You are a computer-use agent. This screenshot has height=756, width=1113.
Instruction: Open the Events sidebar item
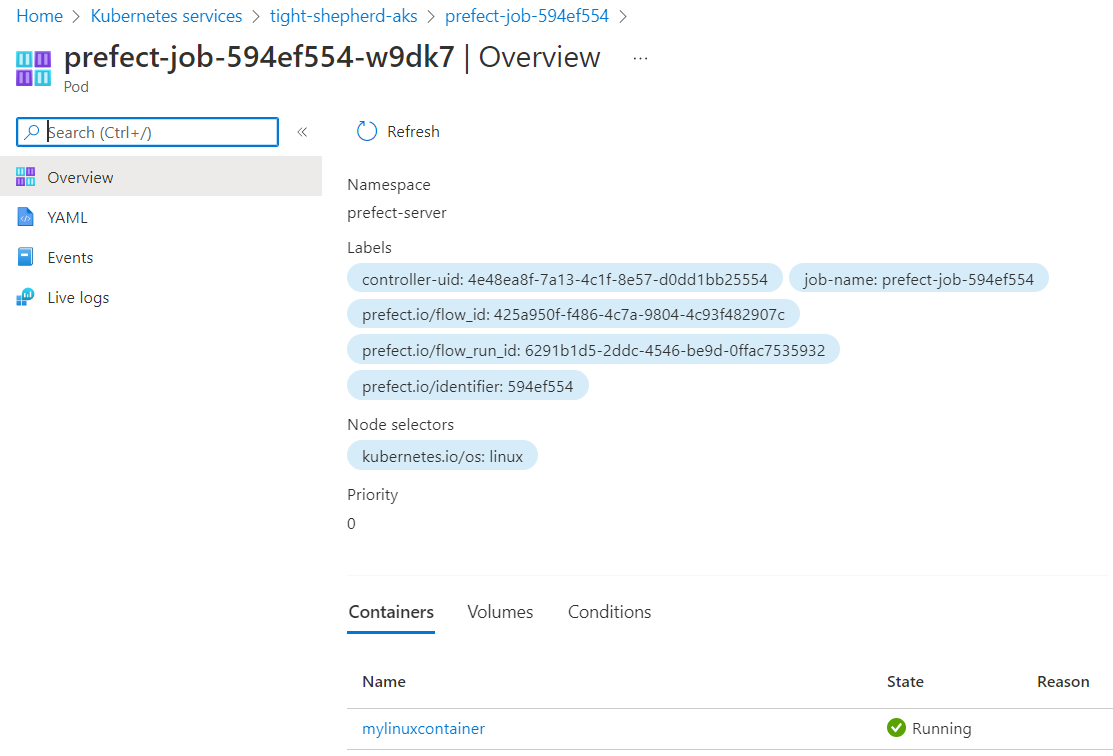coord(161,257)
